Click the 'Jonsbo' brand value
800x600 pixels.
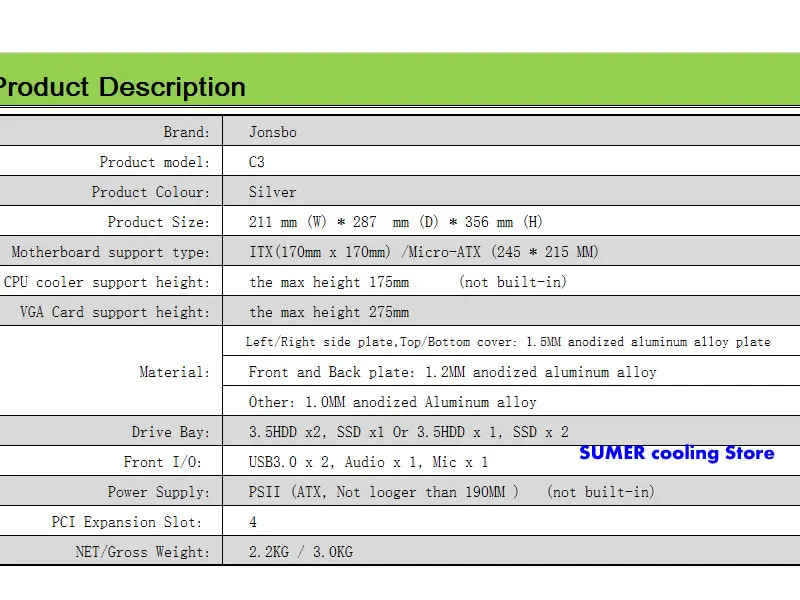[x=272, y=132]
